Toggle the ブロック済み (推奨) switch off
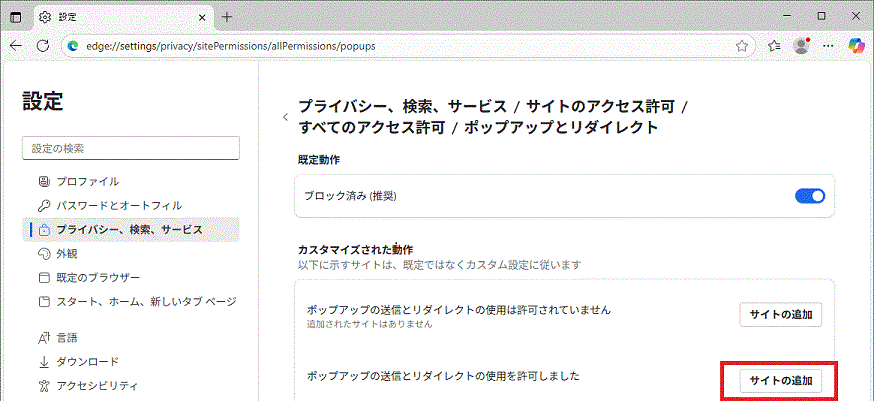 click(x=809, y=196)
